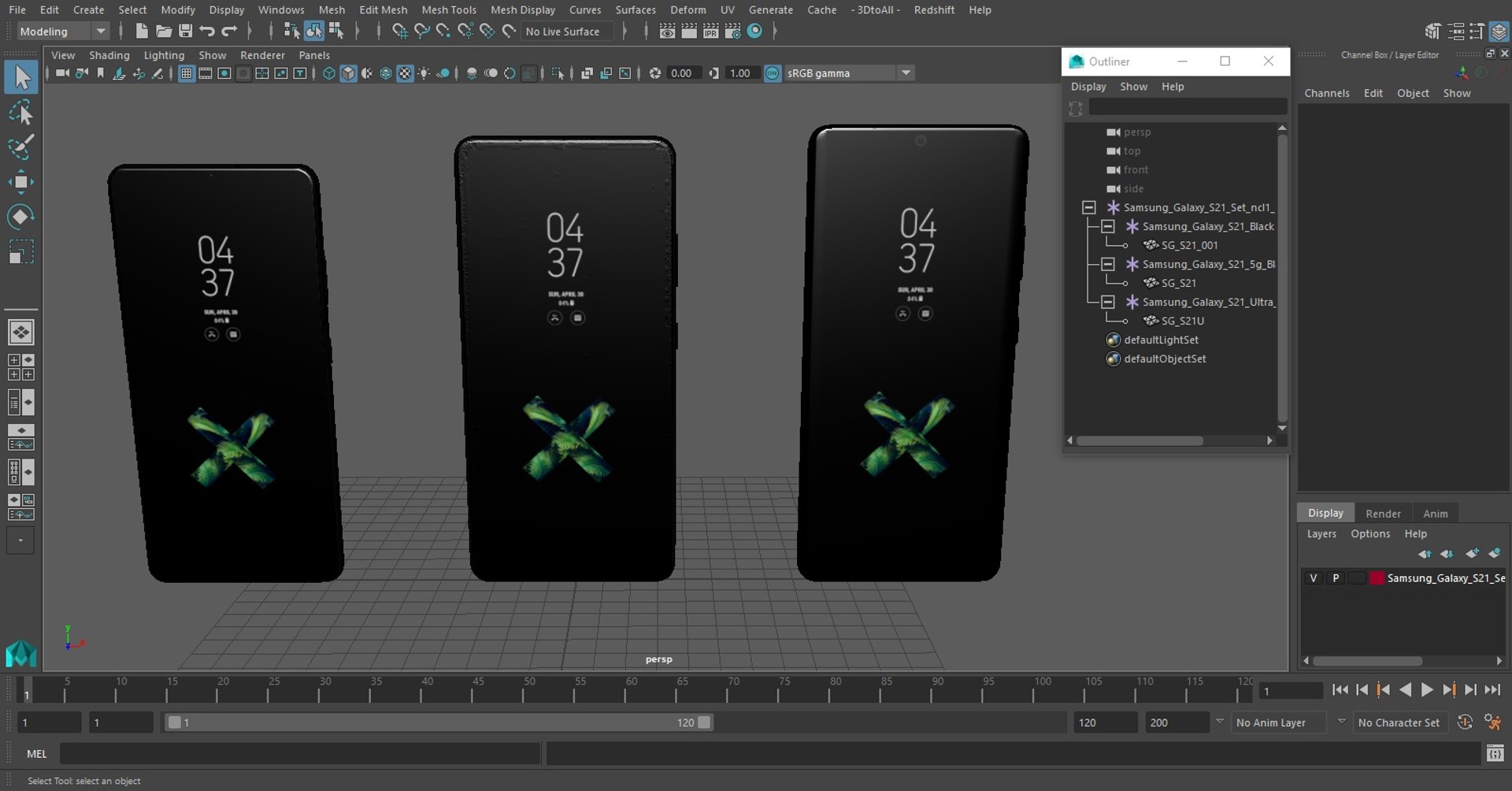The height and width of the screenshot is (791, 1512).
Task: Click the single perspective layout icon
Action: [21, 332]
